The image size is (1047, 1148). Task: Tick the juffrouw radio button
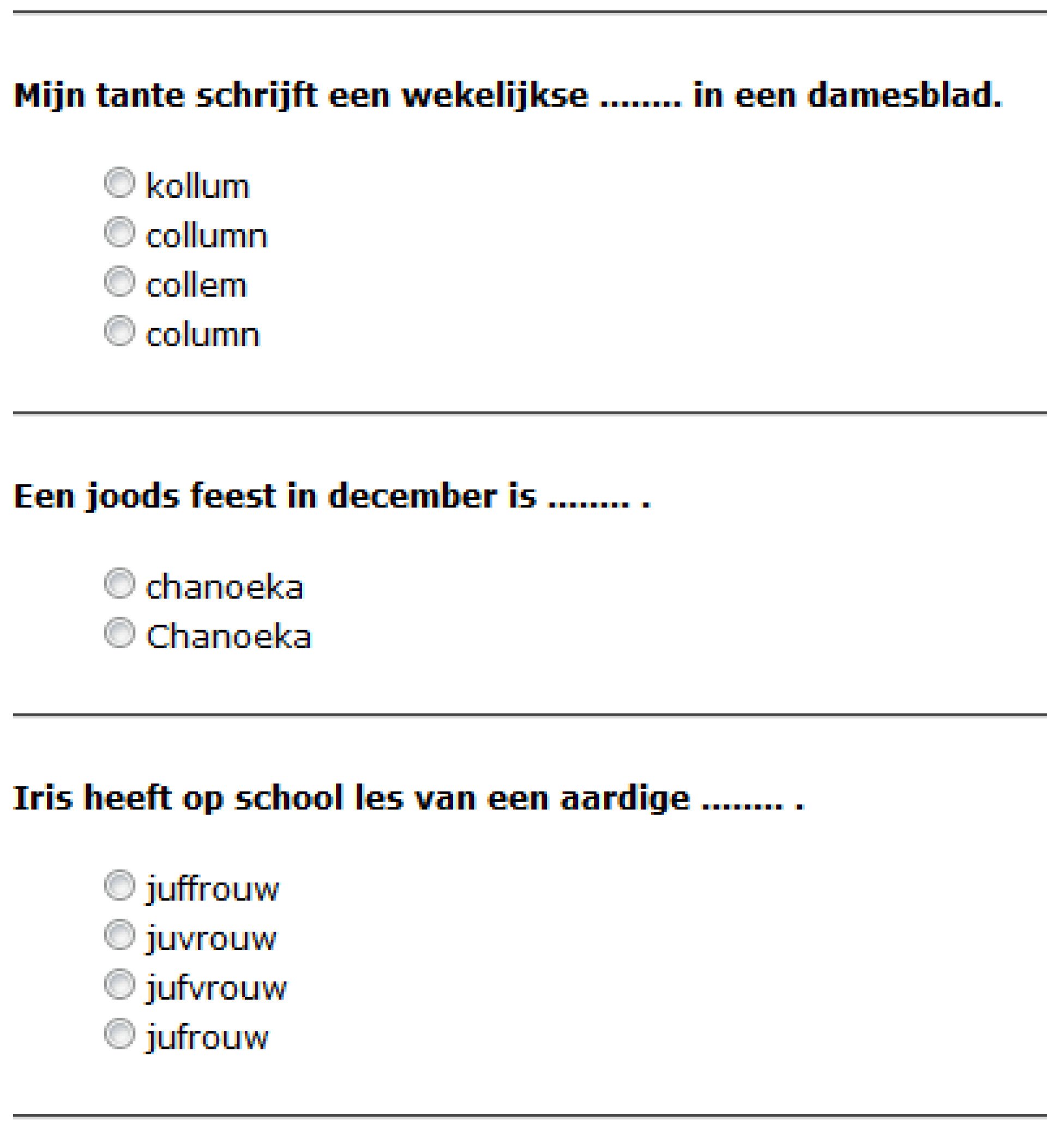pyautogui.click(x=119, y=885)
